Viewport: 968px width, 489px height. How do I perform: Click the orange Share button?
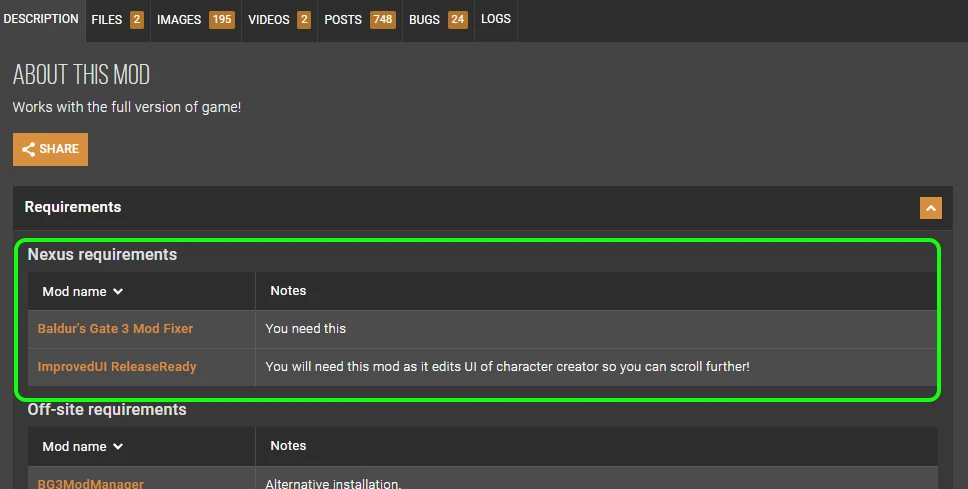(51, 149)
